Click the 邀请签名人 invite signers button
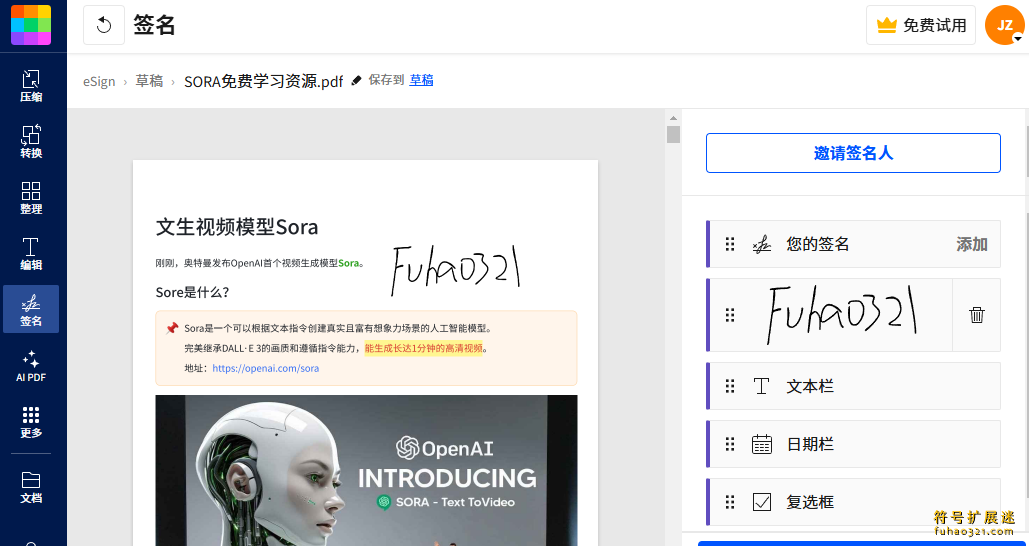 coord(853,153)
